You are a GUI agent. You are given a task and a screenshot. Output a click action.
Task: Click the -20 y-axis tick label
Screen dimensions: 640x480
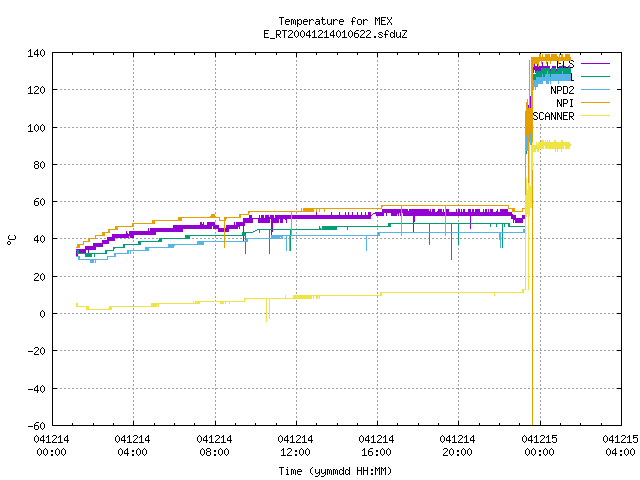coord(36,351)
